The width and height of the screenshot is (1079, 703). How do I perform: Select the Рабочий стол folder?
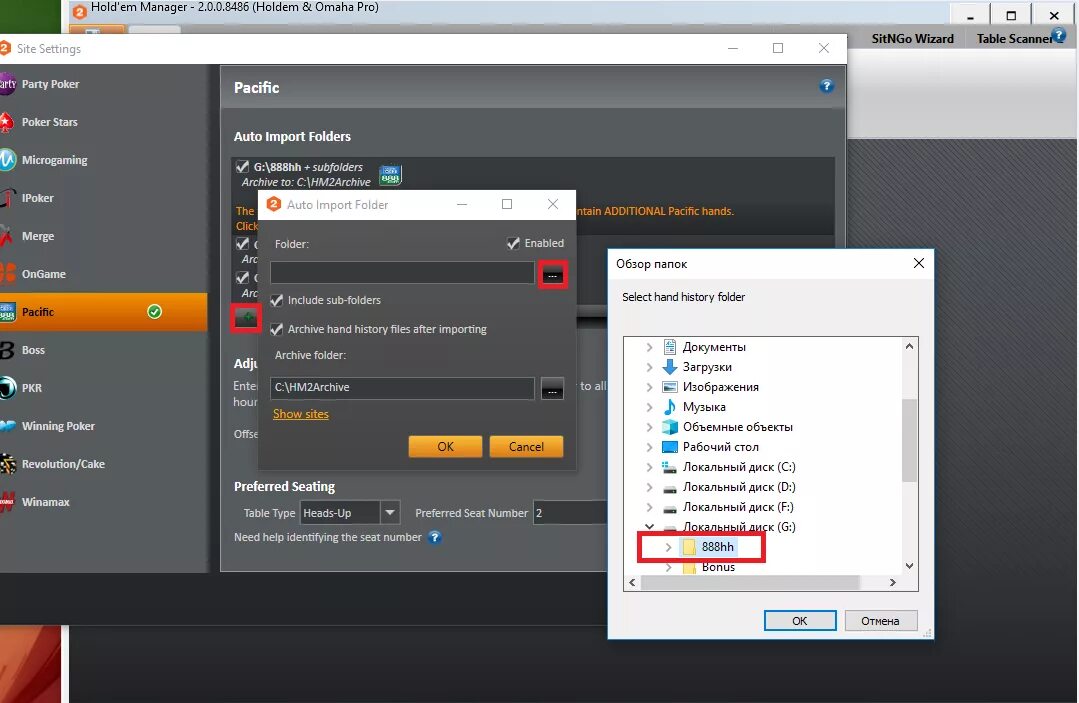(x=720, y=447)
